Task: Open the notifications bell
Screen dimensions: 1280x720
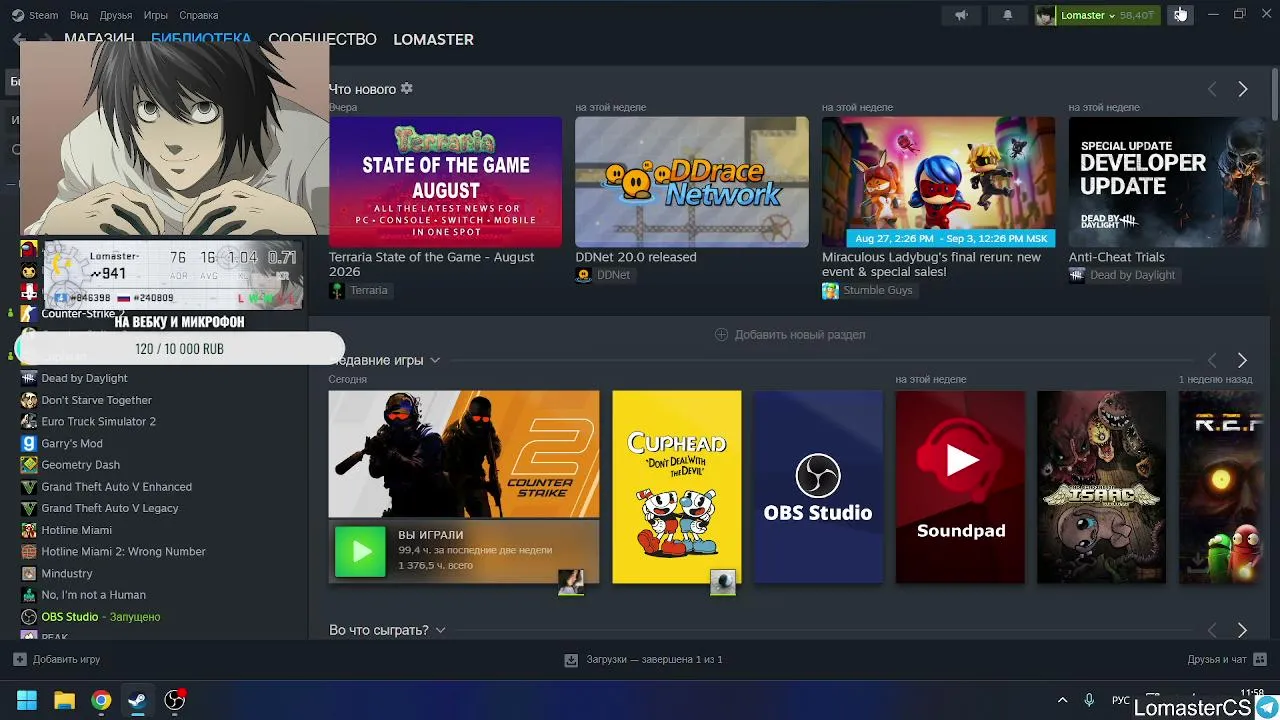Action: pyautogui.click(x=1007, y=15)
